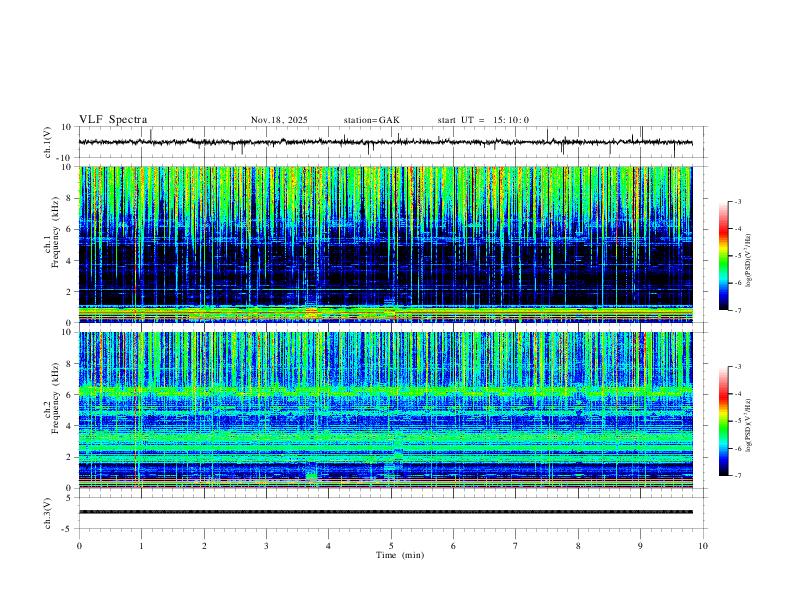Click time axis tick label "5"

(391, 546)
